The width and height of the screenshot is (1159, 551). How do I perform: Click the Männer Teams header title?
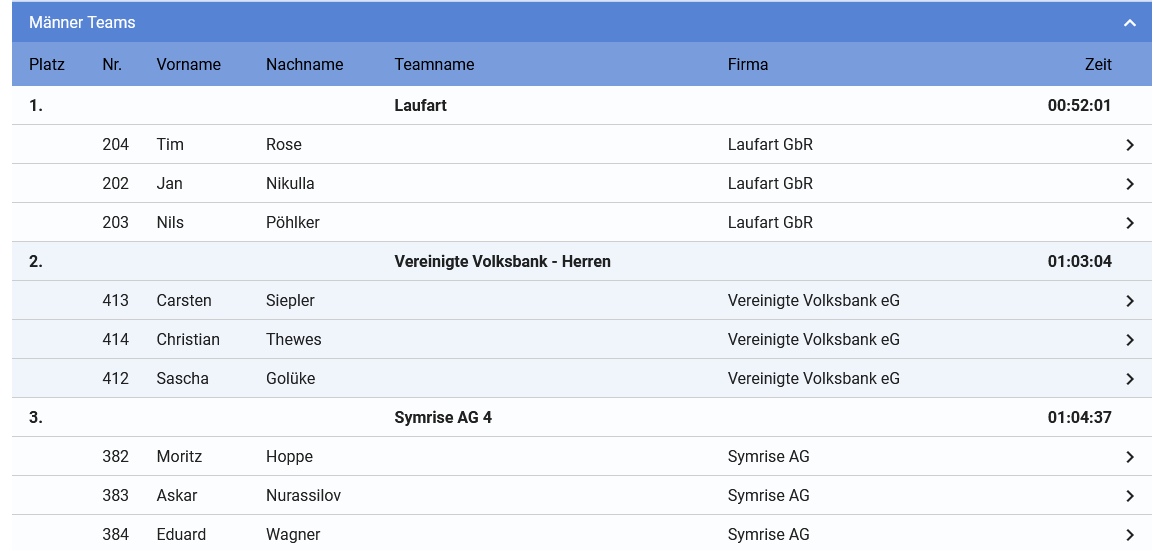click(82, 22)
